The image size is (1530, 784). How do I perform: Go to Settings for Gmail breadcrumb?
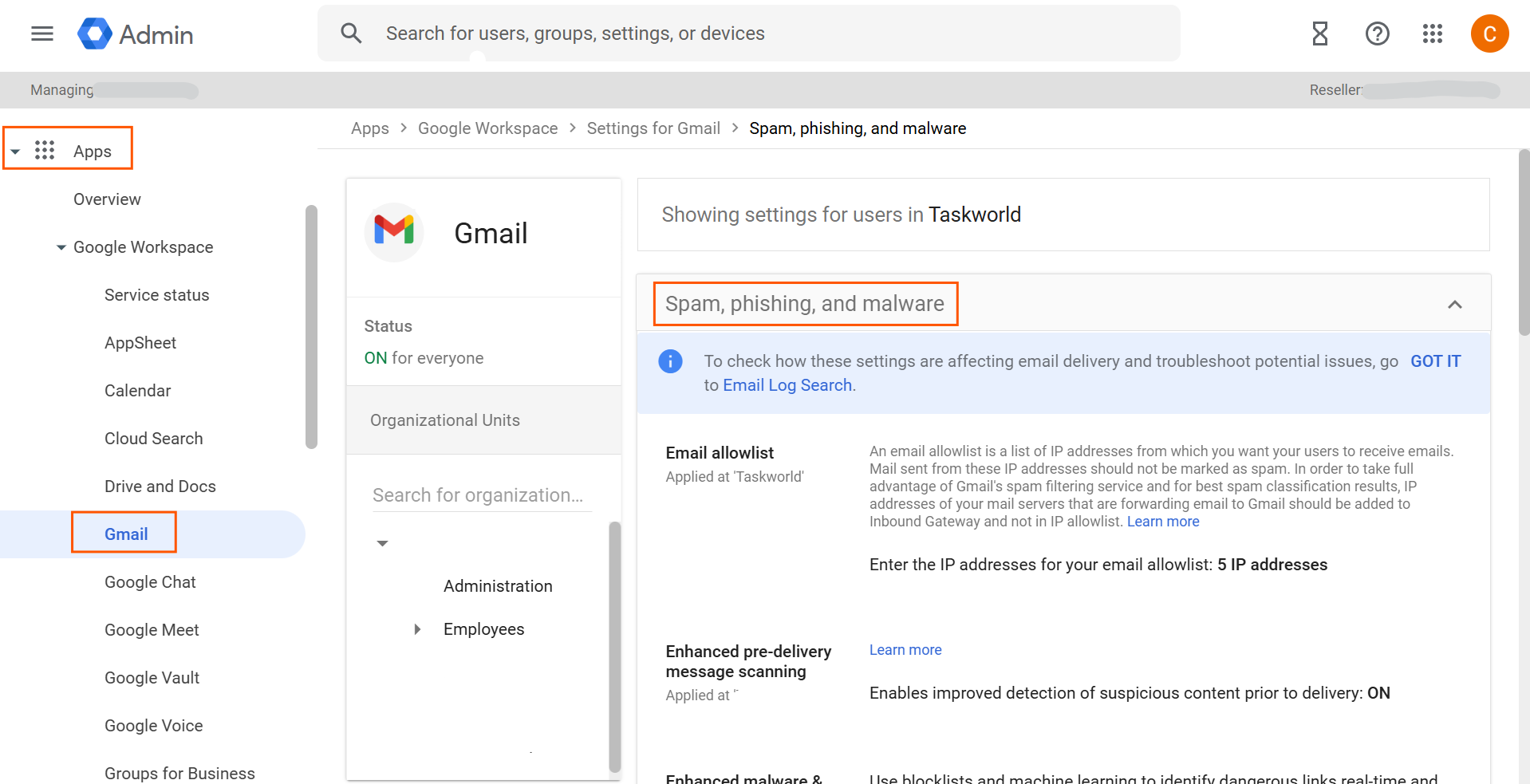click(653, 128)
